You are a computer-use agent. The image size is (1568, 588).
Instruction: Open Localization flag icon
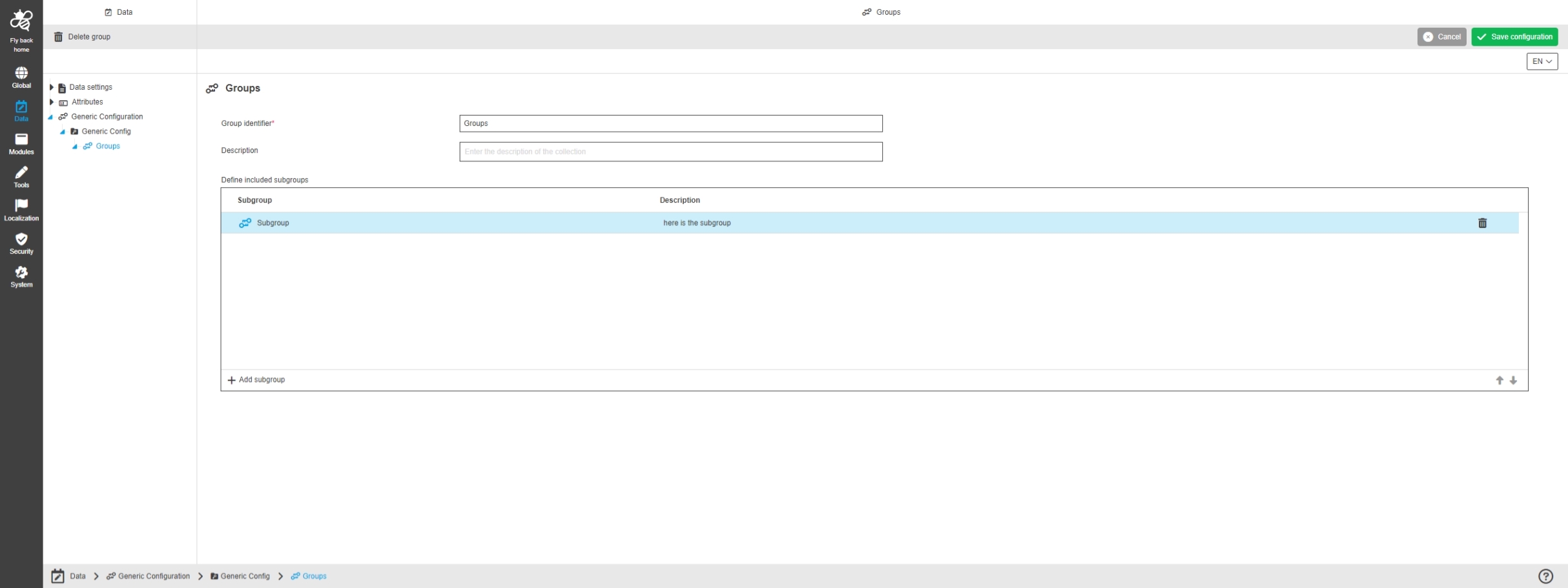click(21, 205)
